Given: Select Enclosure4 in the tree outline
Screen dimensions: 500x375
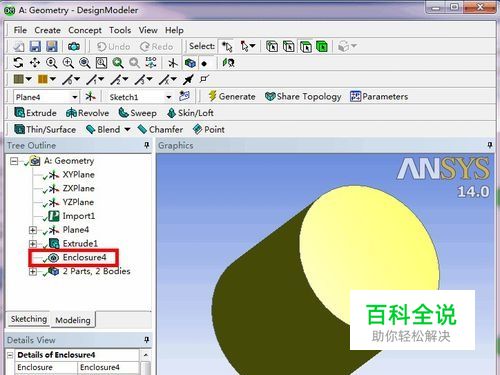Looking at the screenshot, I should click(x=84, y=257).
